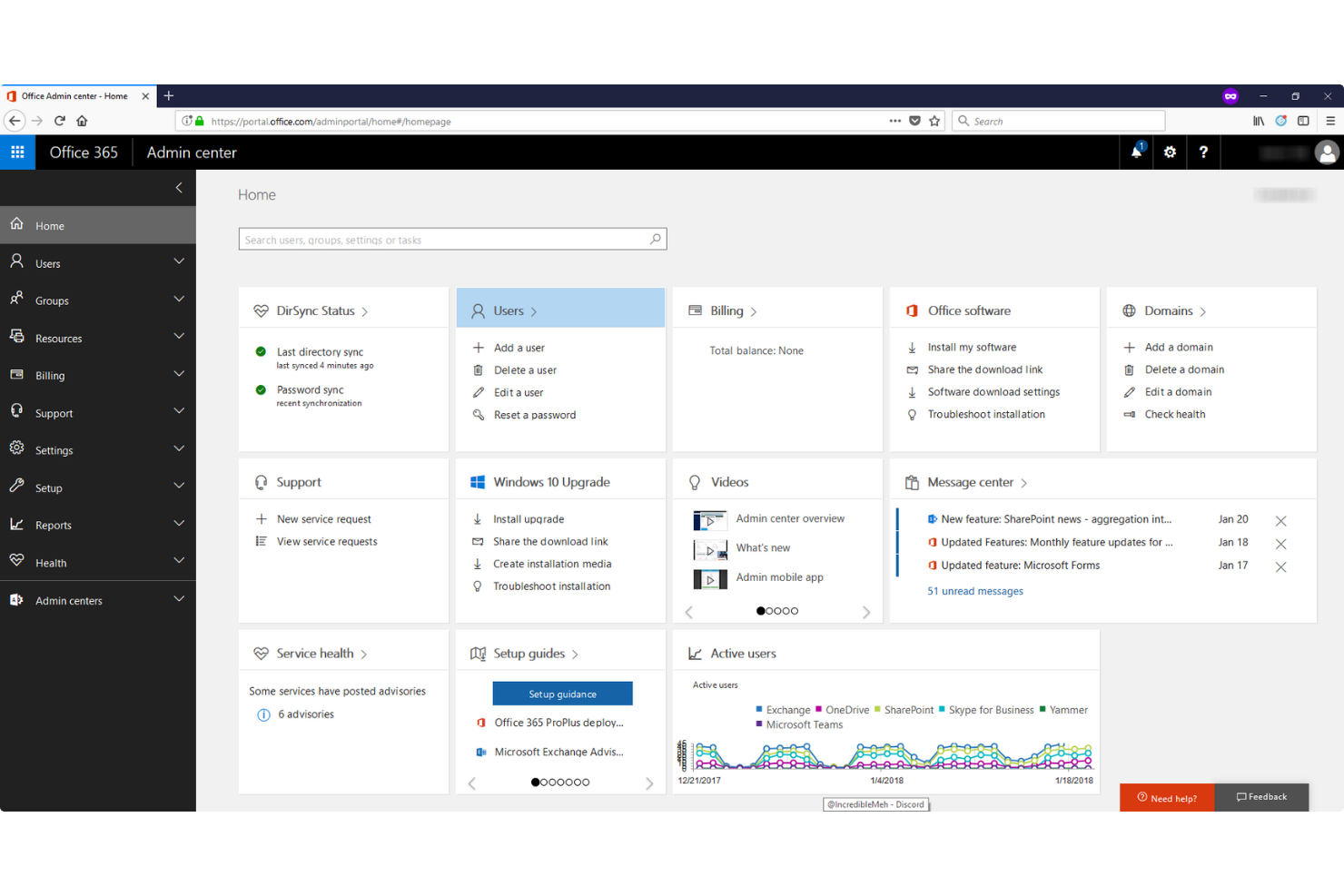The image size is (1344, 896).
Task: Dismiss the Updated feature: Microsoft Forms message
Action: (x=1281, y=566)
